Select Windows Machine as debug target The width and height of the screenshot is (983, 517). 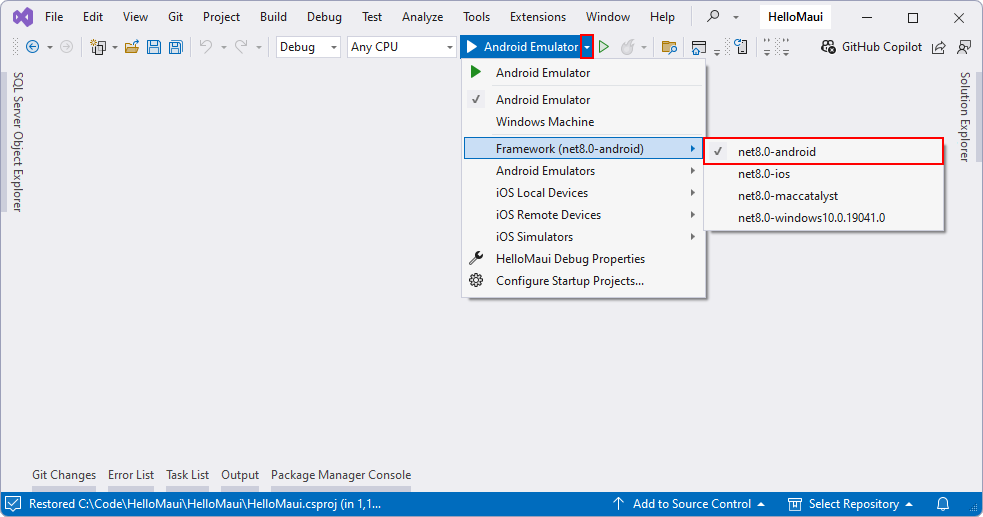point(584,122)
